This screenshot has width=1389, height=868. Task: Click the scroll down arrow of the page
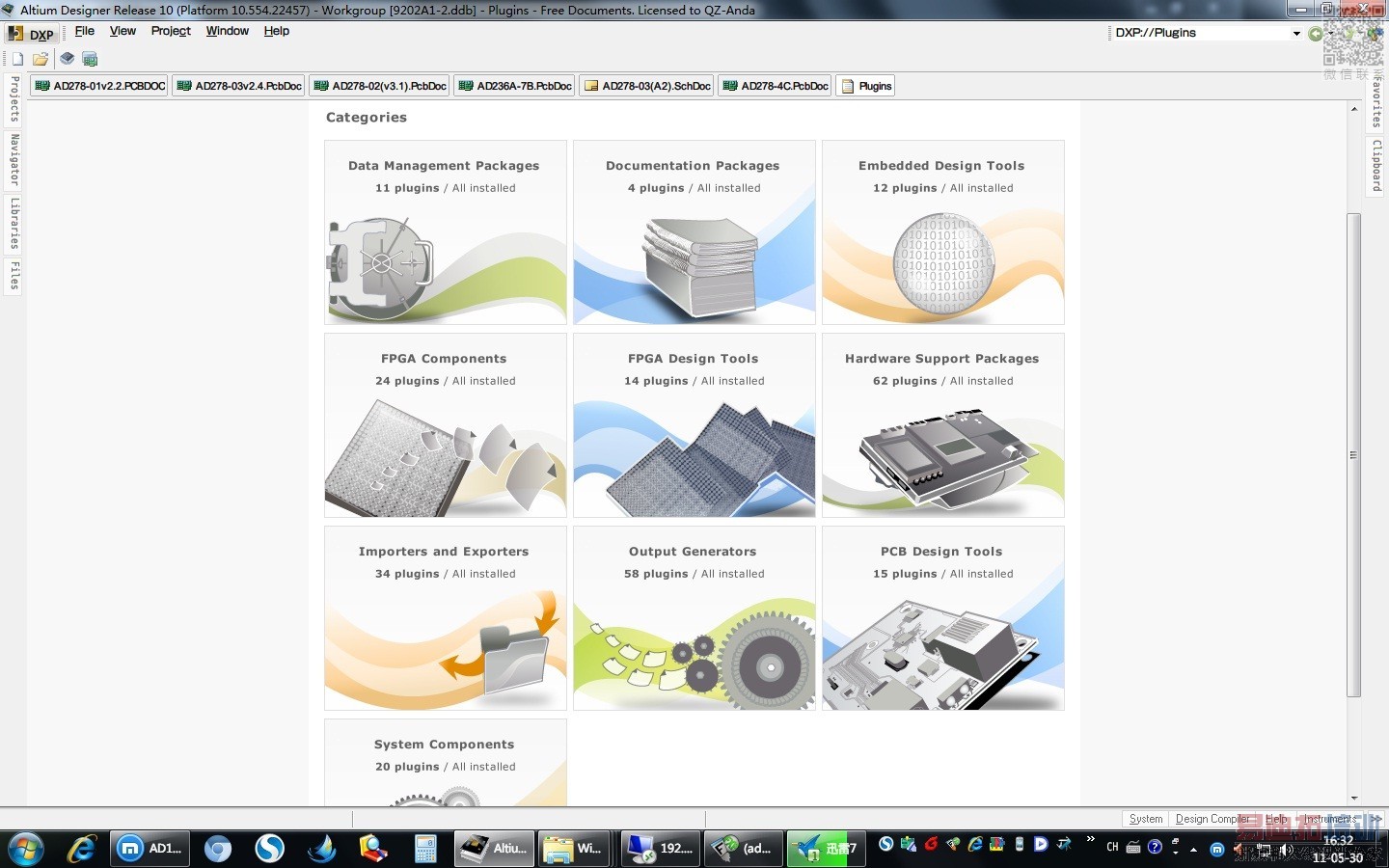[1354, 799]
